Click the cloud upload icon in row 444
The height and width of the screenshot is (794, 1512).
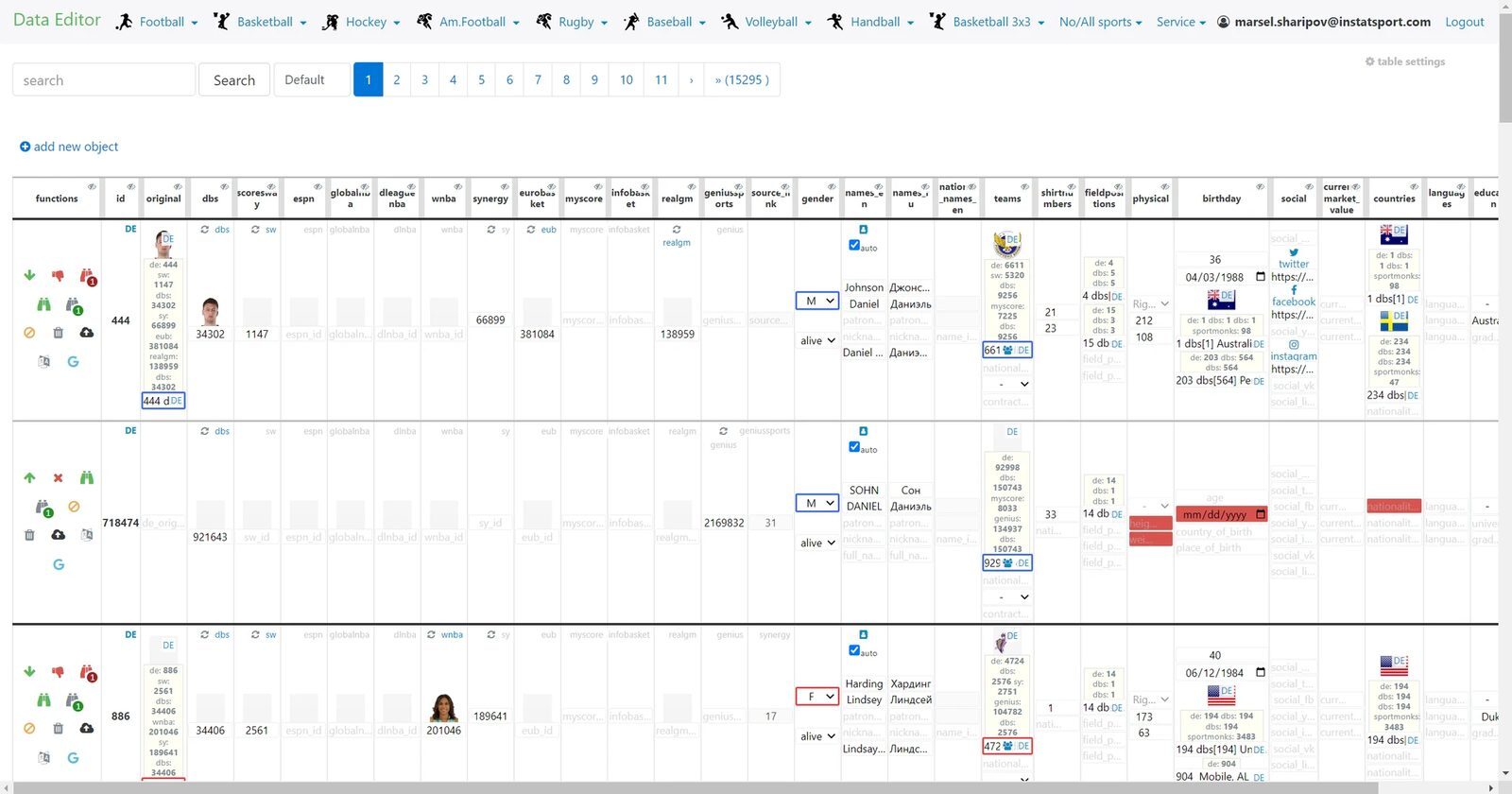[x=86, y=333]
